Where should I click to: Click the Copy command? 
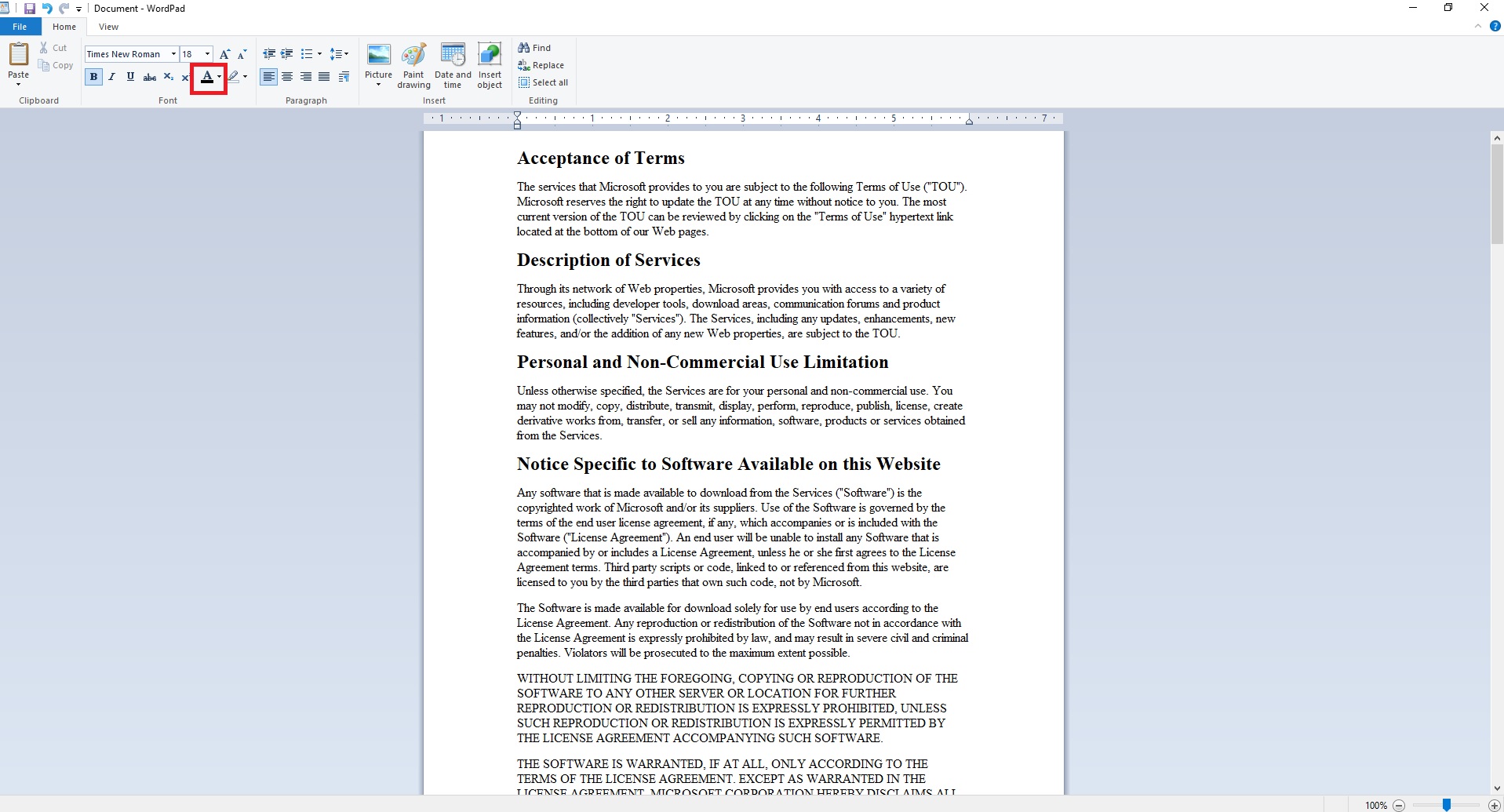pyautogui.click(x=56, y=65)
